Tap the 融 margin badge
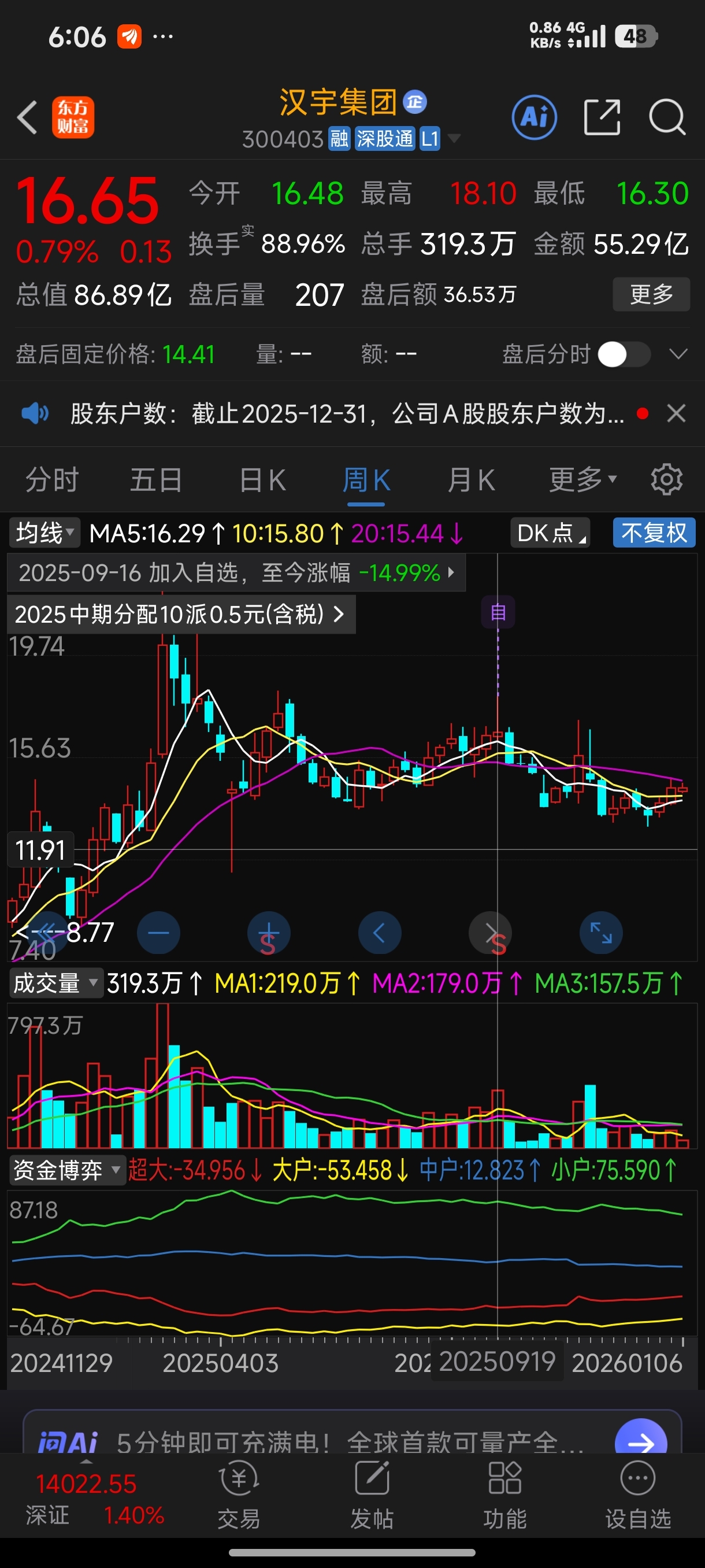 339,139
